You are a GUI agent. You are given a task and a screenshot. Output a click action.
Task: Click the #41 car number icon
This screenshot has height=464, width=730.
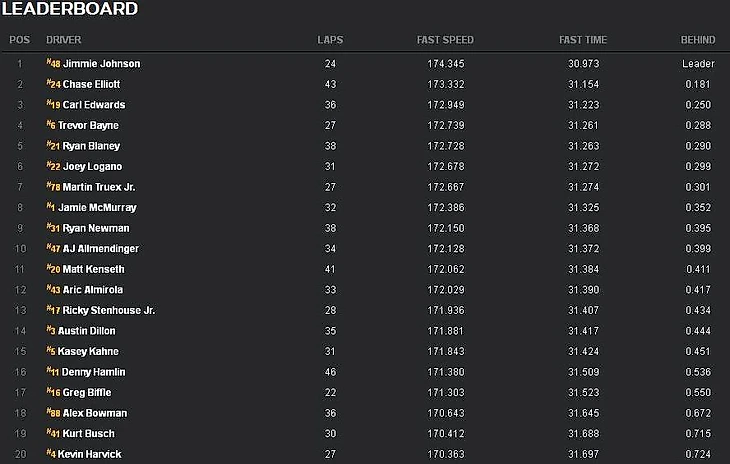53,434
